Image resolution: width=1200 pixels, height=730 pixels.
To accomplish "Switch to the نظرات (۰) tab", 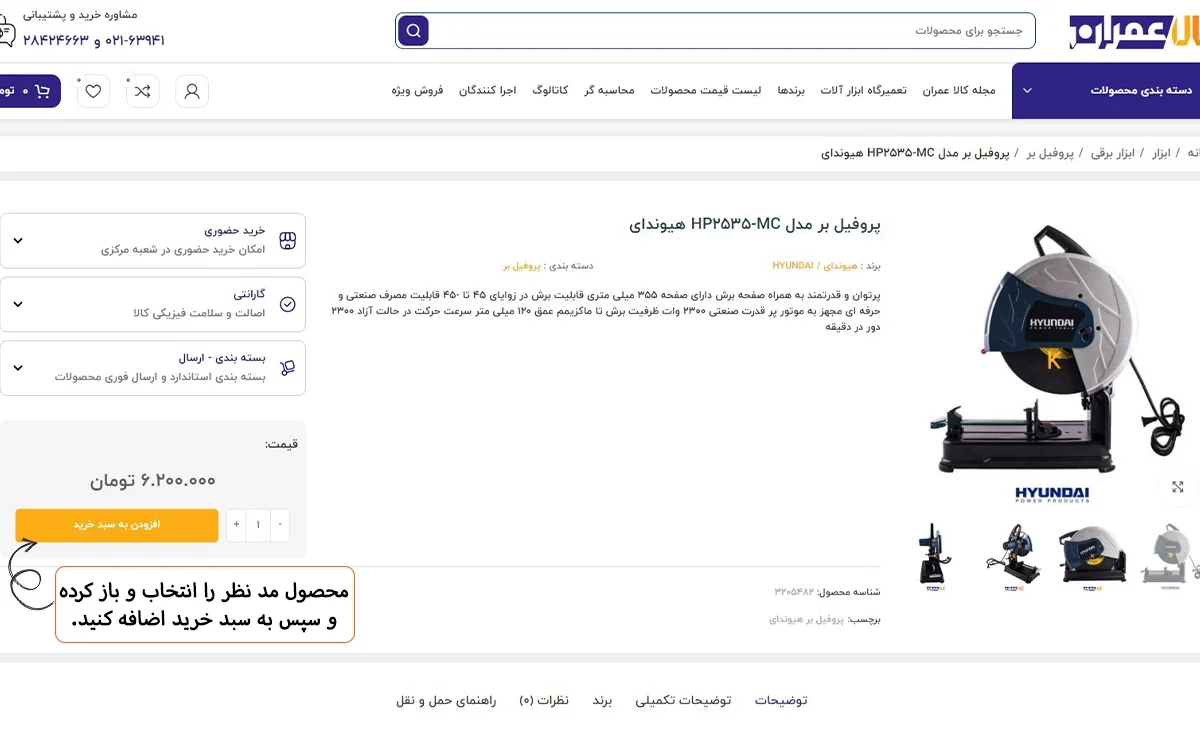I will pos(544,700).
